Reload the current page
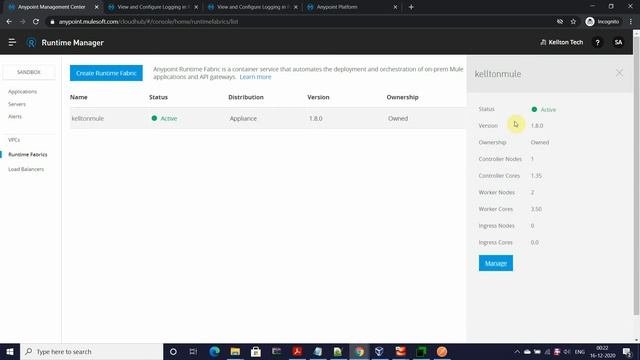The width and height of the screenshot is (640, 360). tap(36, 22)
